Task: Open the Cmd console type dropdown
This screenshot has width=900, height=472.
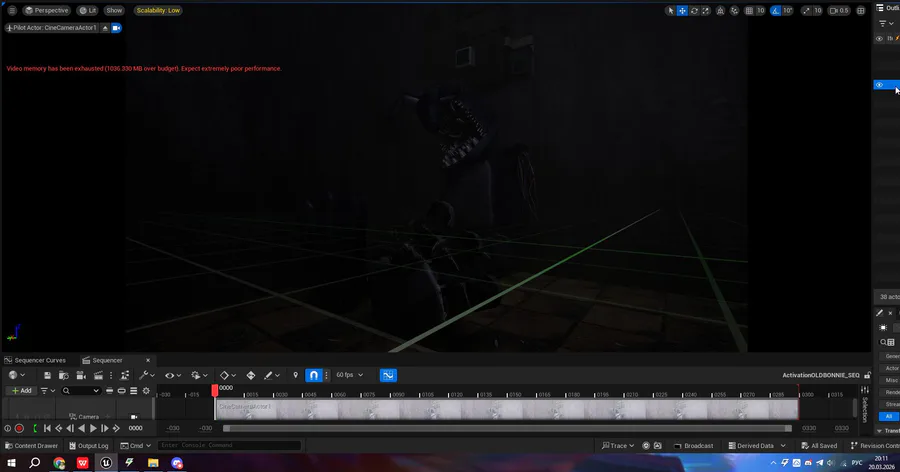Action: click(x=135, y=446)
